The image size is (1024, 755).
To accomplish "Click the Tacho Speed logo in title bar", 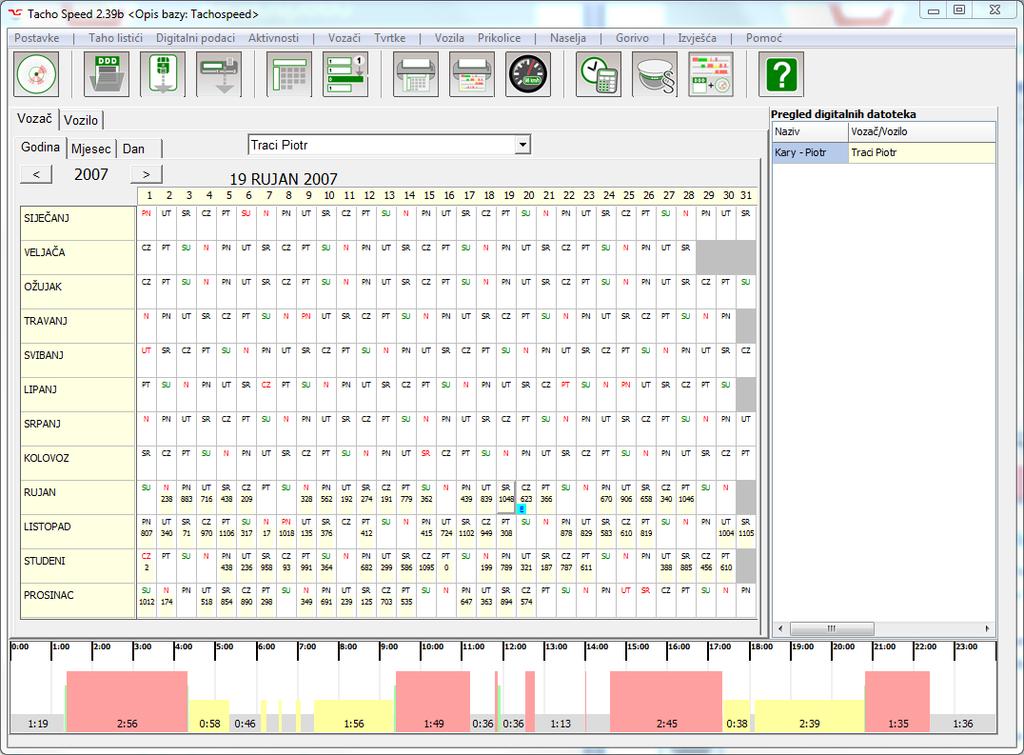I will click(x=15, y=13).
